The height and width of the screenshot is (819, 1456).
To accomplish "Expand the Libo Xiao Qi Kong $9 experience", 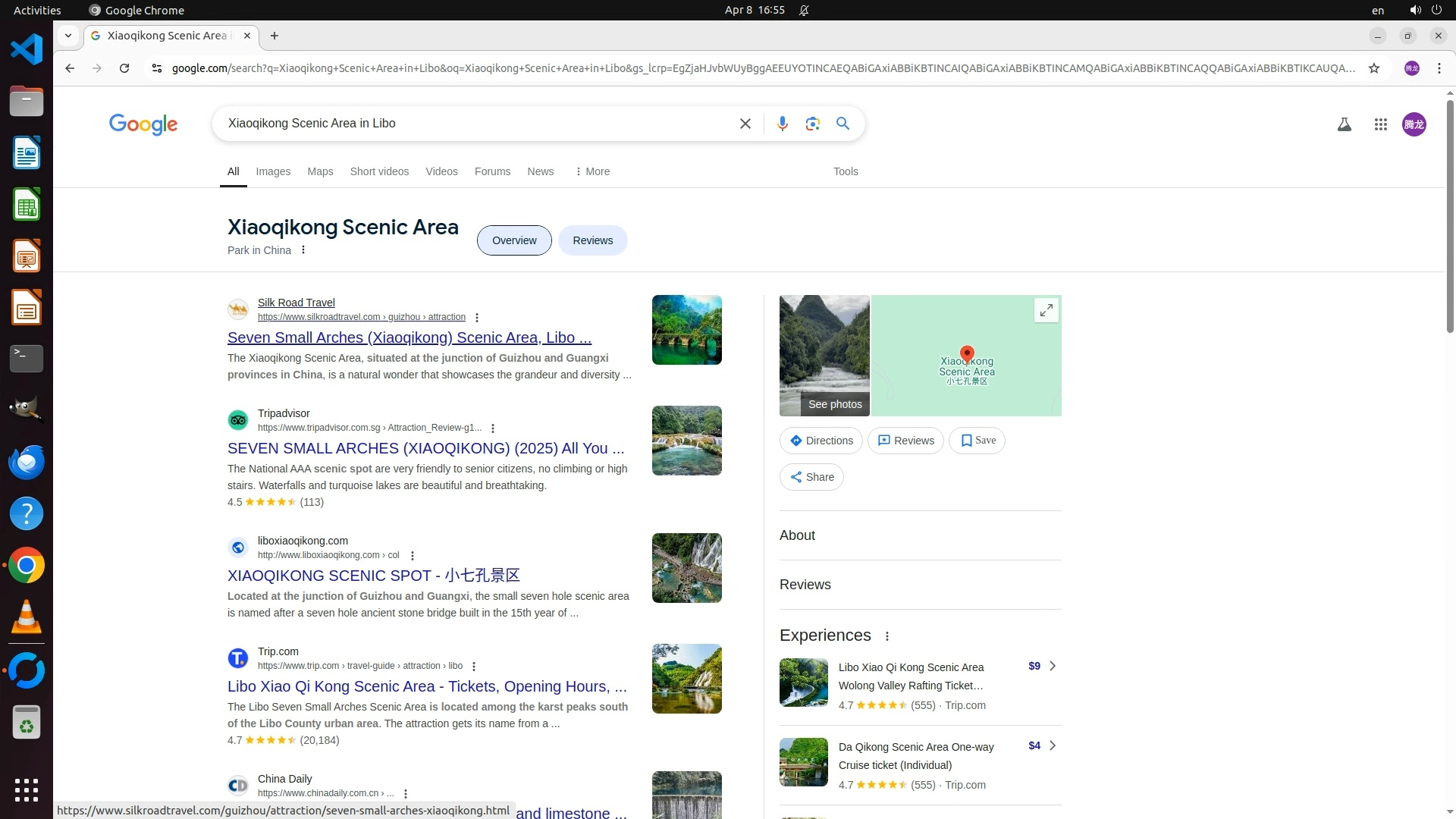I will coord(1052,666).
